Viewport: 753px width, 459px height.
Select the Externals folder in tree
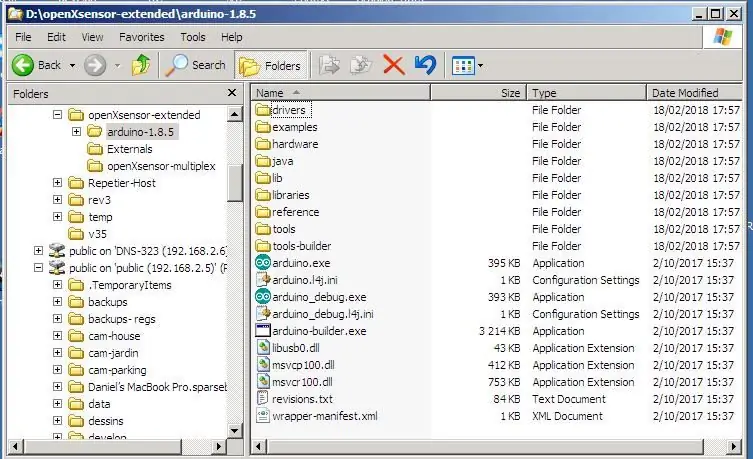(x=120, y=149)
